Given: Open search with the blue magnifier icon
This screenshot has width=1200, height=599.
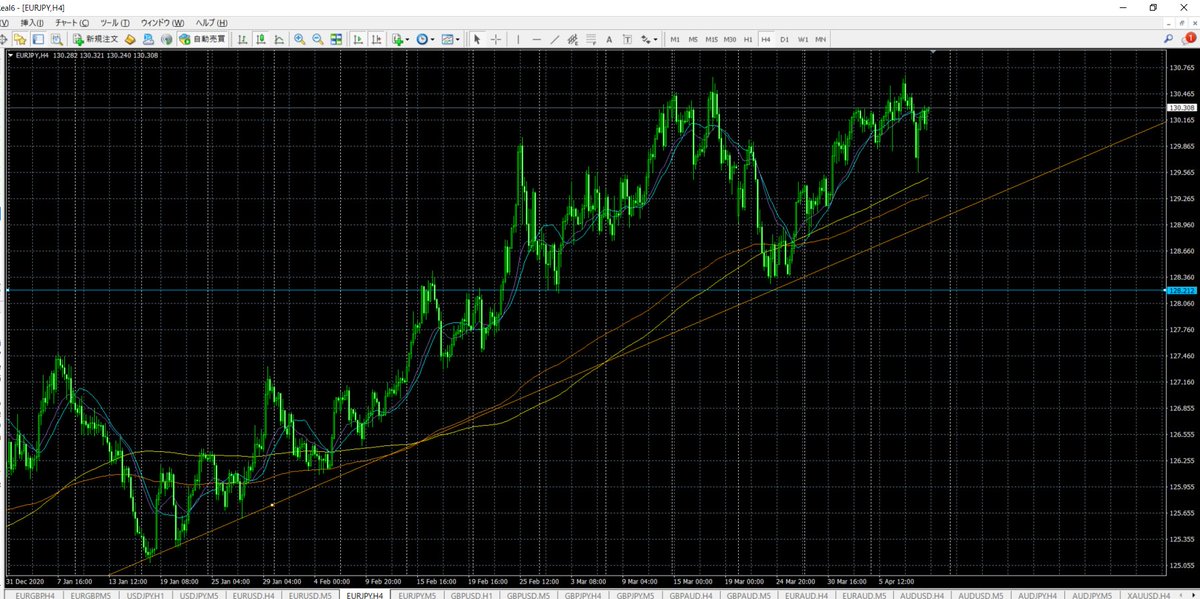Looking at the screenshot, I should point(1169,38).
